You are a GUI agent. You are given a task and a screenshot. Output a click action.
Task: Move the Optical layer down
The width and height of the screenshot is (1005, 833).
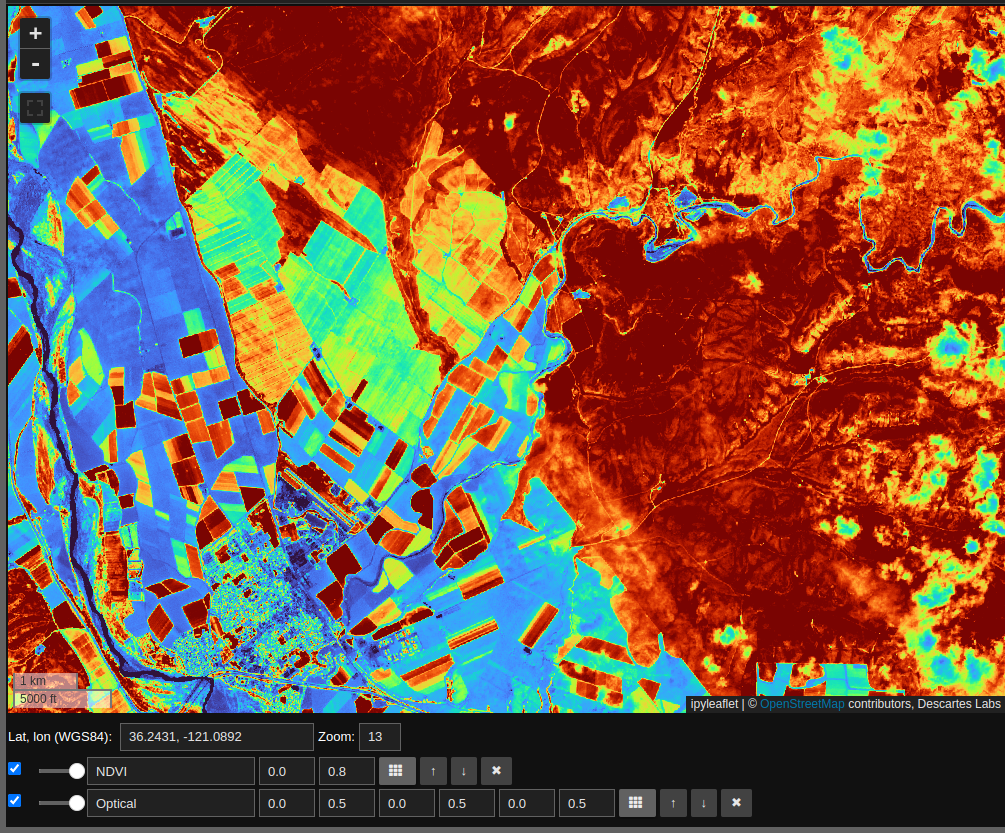coord(704,803)
